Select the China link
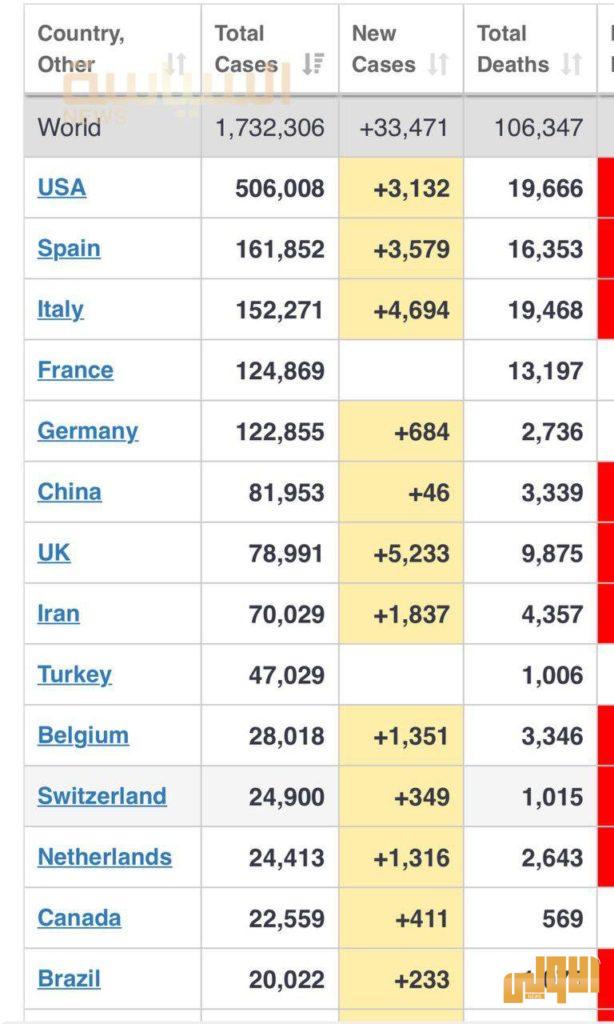The image size is (614, 1024). [69, 492]
